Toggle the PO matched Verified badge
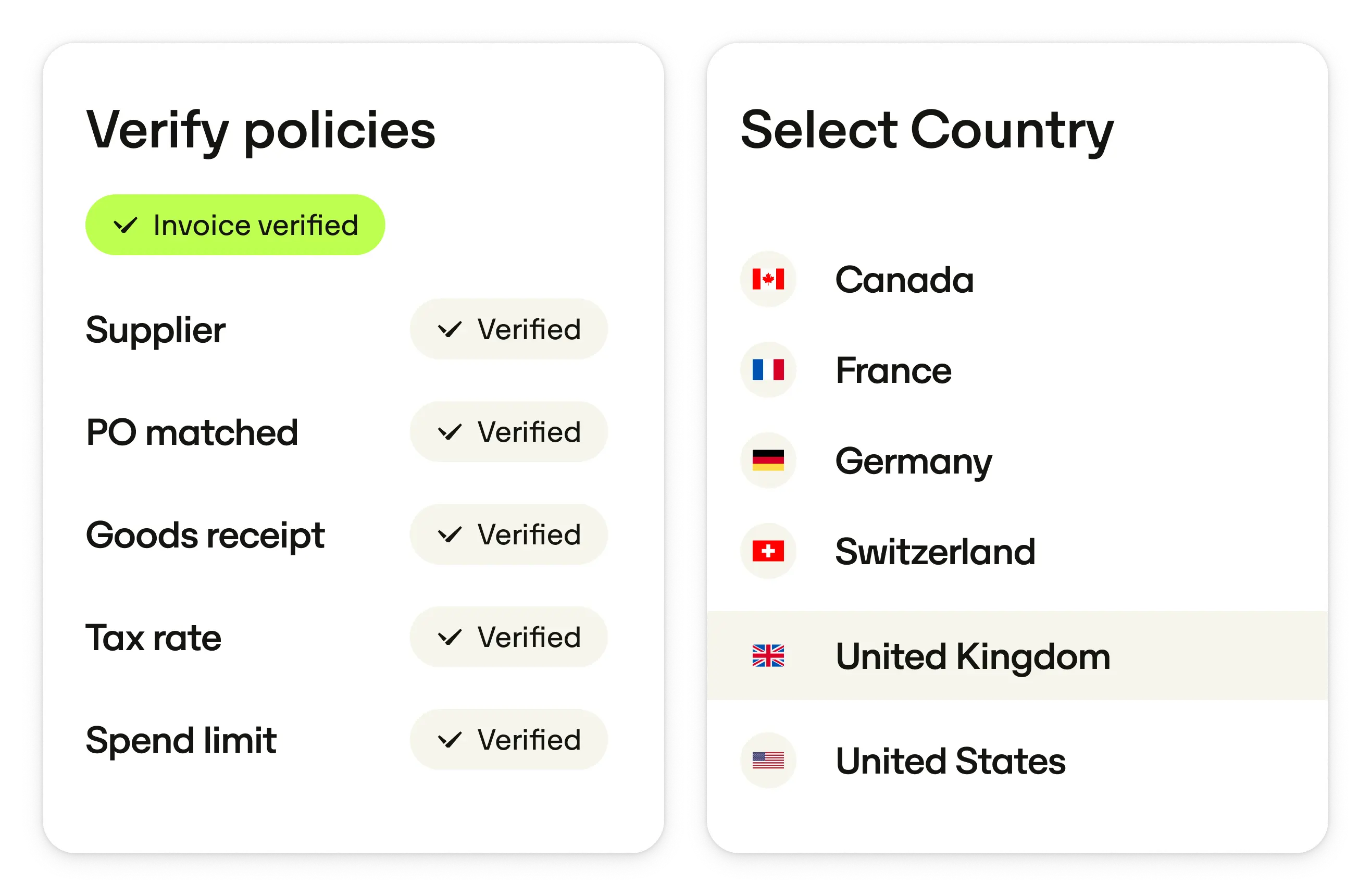The height and width of the screenshot is (896, 1371). pyautogui.click(x=508, y=432)
